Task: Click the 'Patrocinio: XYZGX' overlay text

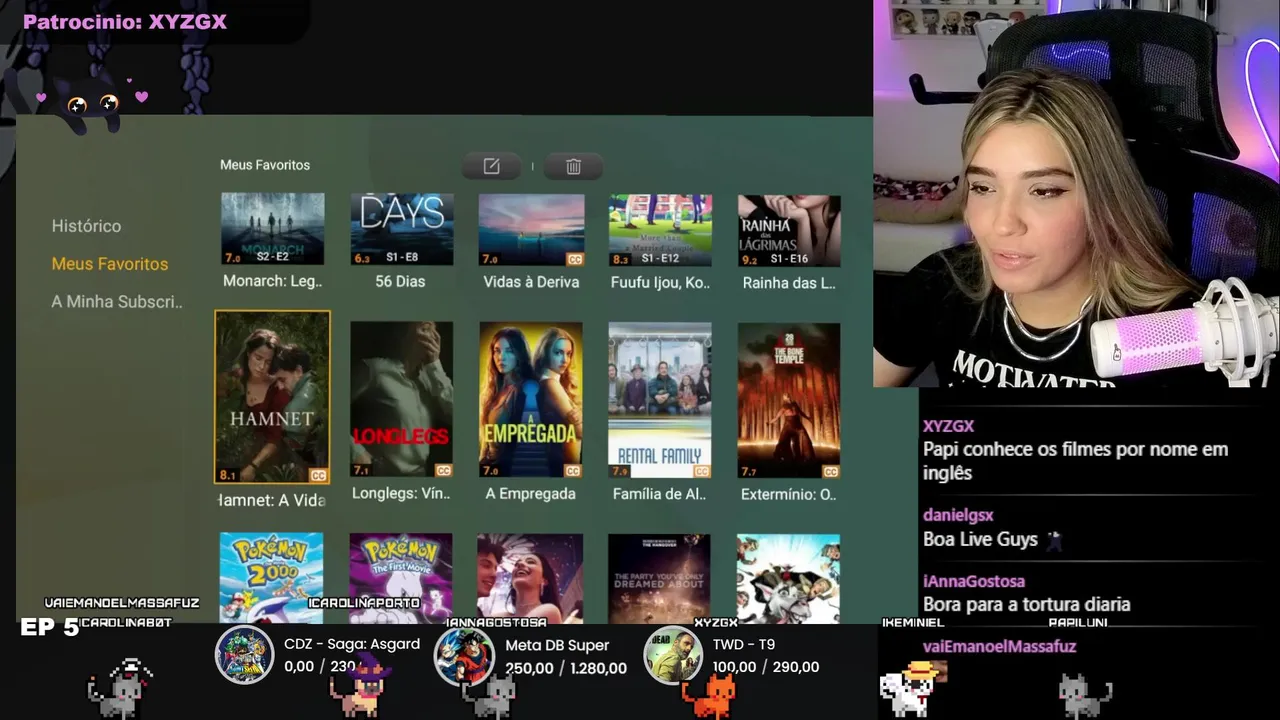Action: [125, 22]
